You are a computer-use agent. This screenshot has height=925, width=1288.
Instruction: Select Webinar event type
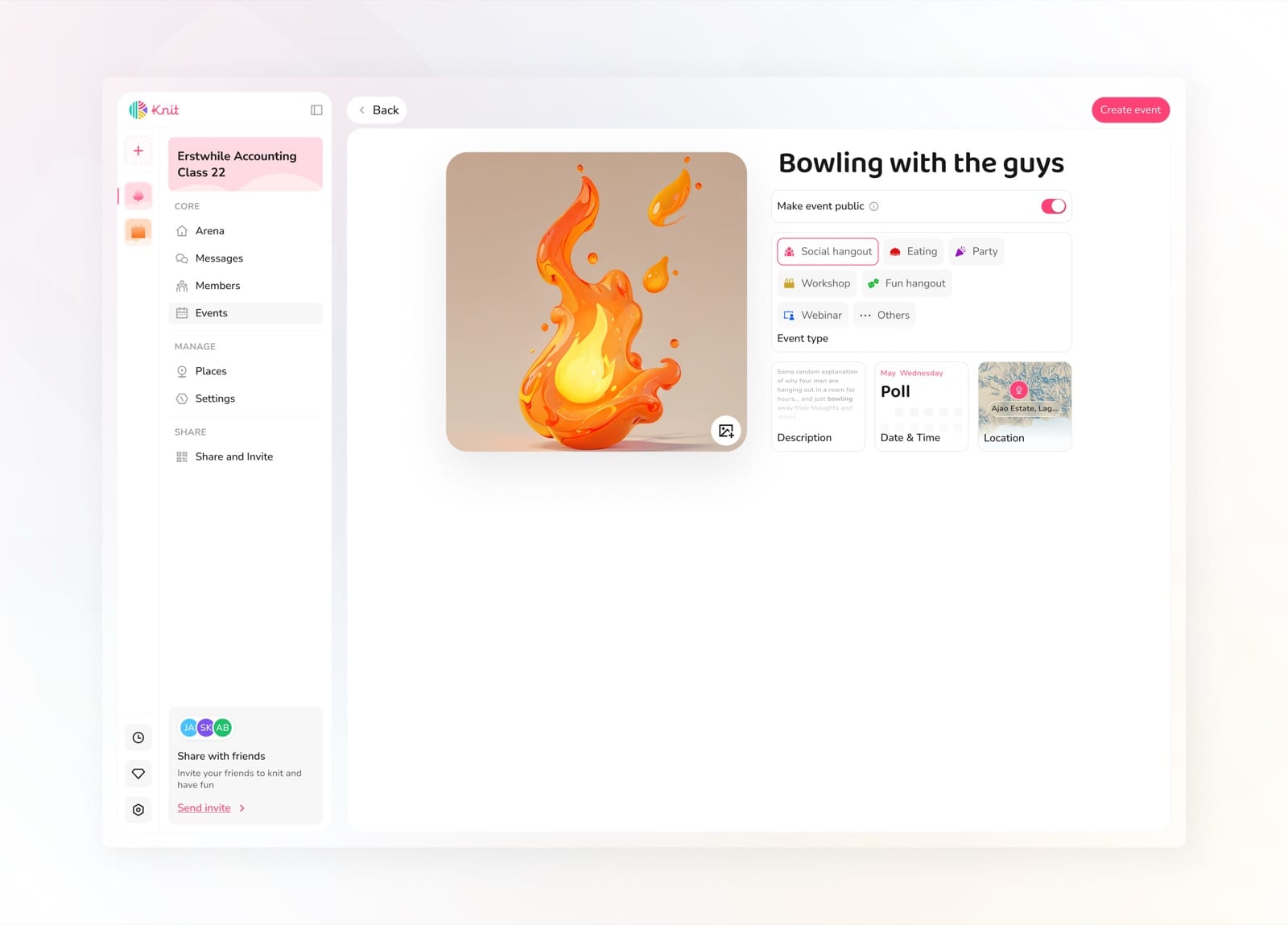point(813,315)
